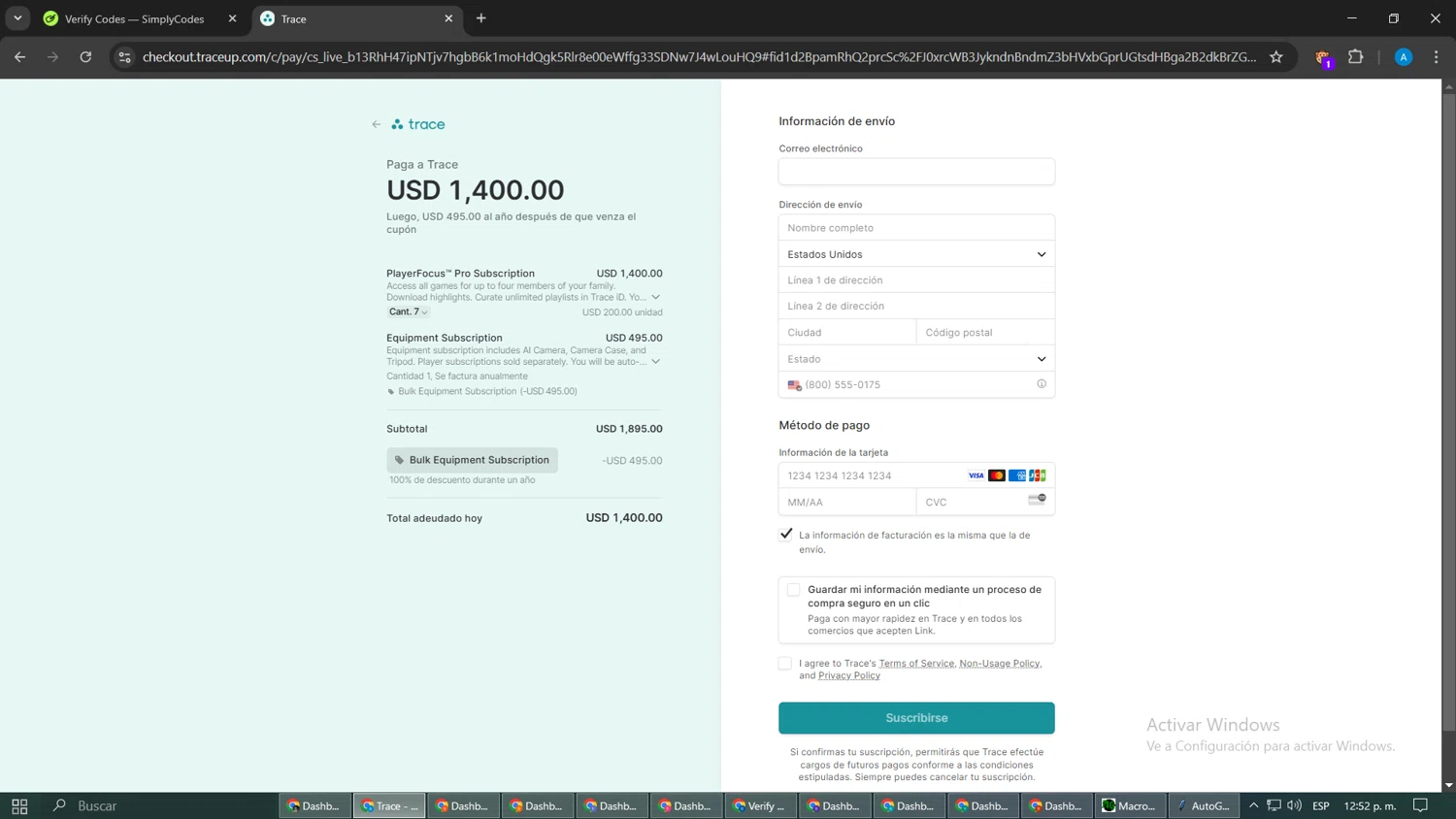Click the Trace logo
The height and width of the screenshot is (819, 1456).
point(418,124)
